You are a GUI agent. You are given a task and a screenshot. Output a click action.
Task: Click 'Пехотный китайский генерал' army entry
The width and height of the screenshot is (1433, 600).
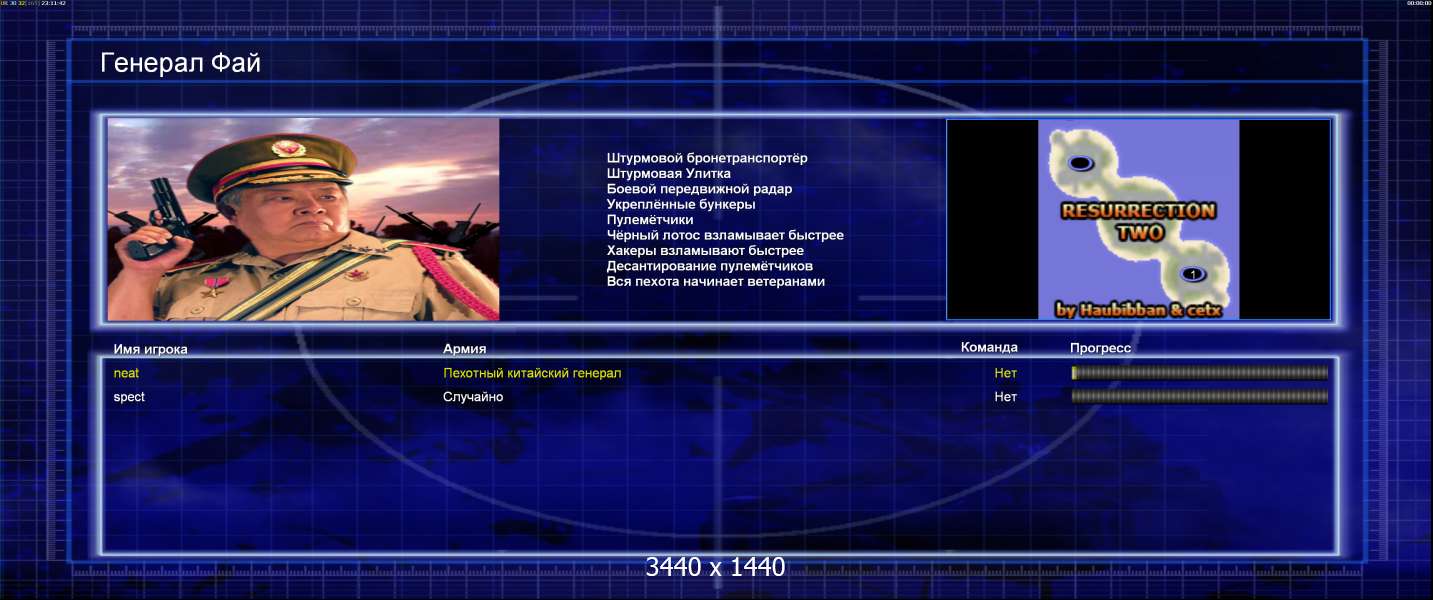532,373
